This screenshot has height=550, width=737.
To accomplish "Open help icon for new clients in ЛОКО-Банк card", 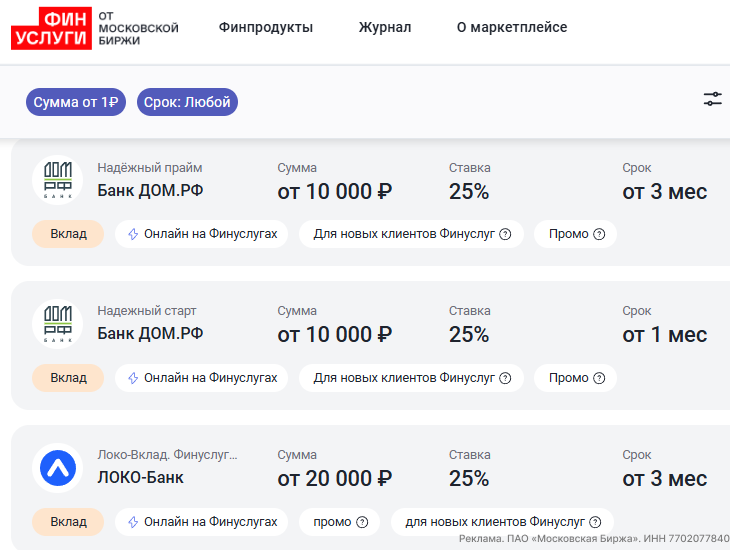I will click(x=595, y=522).
